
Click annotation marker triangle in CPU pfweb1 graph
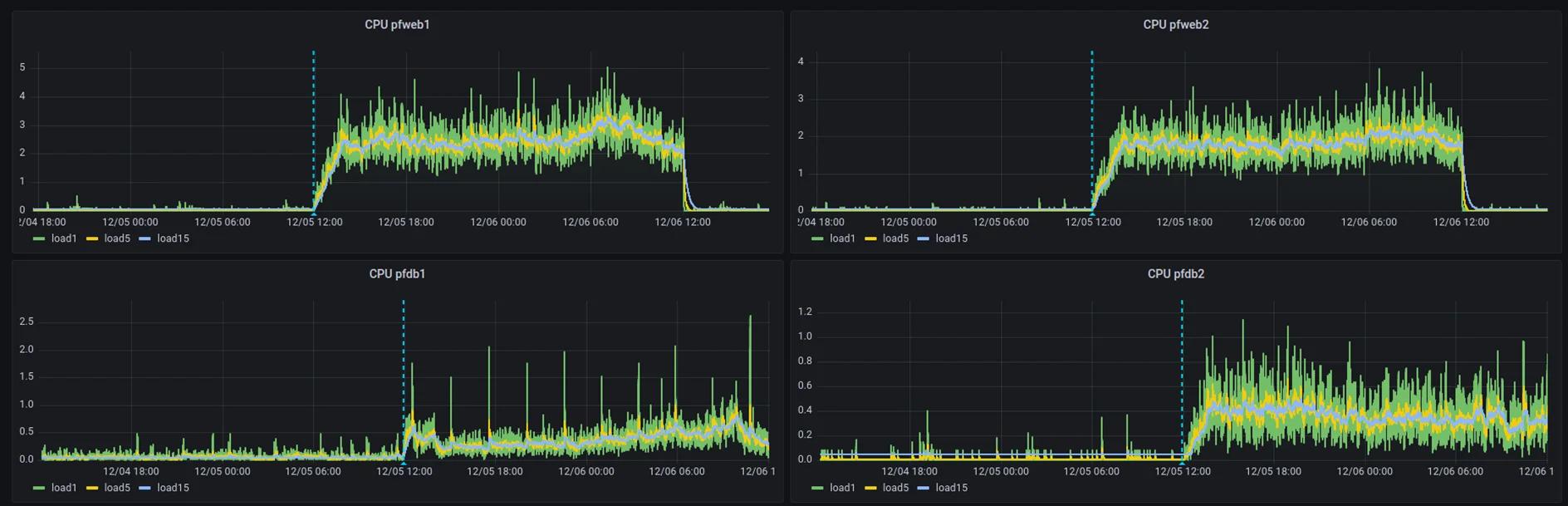tap(314, 213)
